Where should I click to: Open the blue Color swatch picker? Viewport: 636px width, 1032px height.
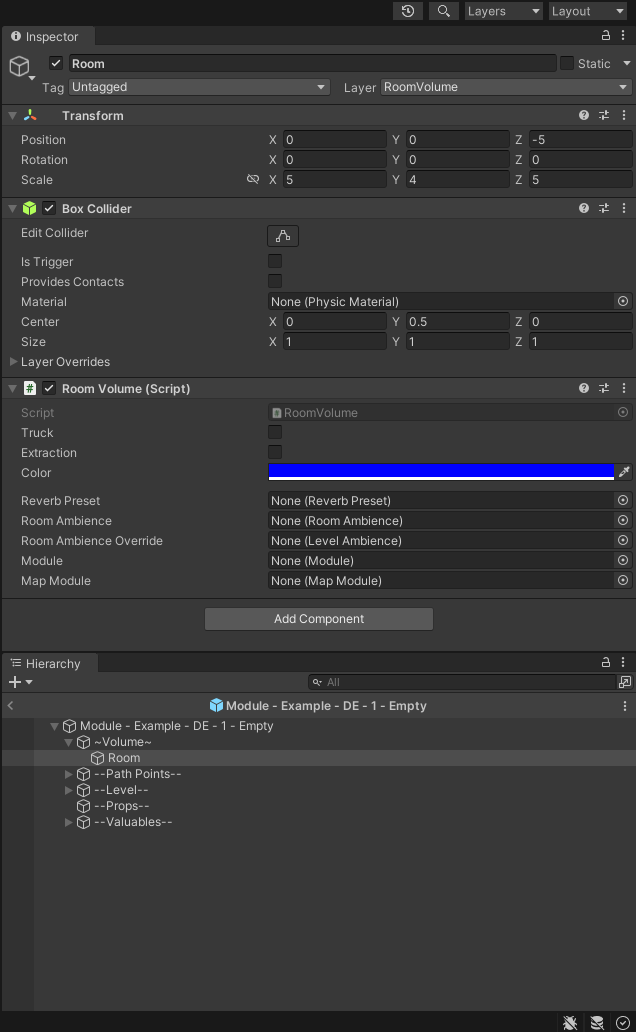(441, 472)
